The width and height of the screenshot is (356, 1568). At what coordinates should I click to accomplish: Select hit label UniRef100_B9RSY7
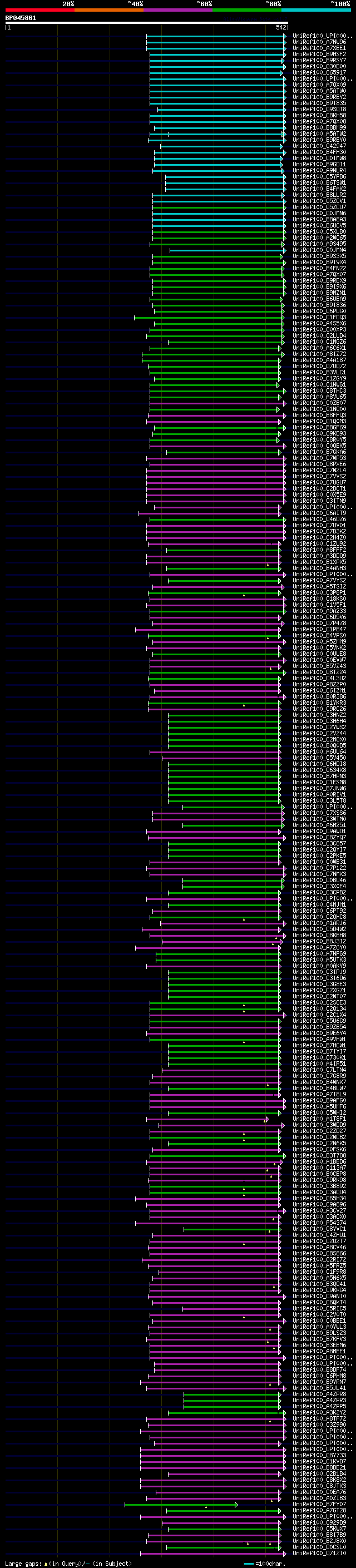click(x=319, y=60)
